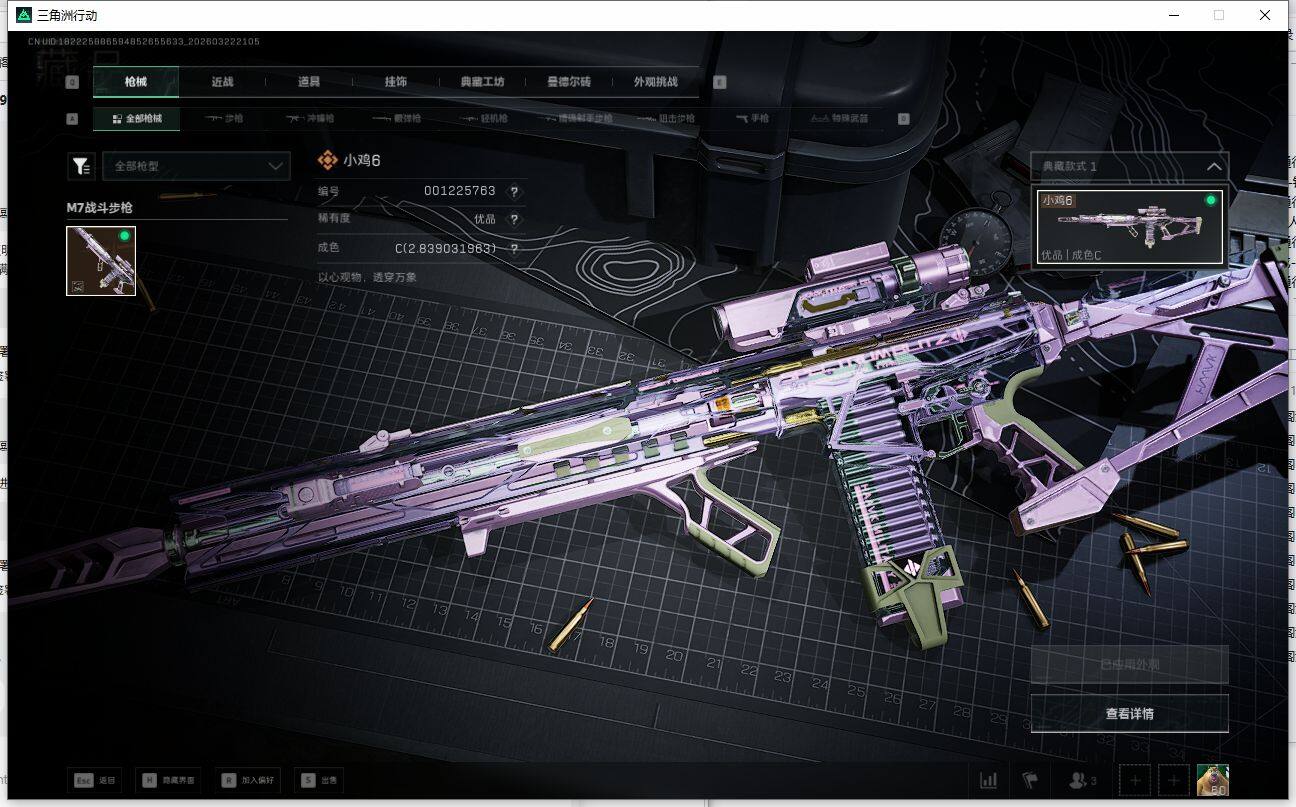Show help for 稀有度 rarity

[x=514, y=219]
